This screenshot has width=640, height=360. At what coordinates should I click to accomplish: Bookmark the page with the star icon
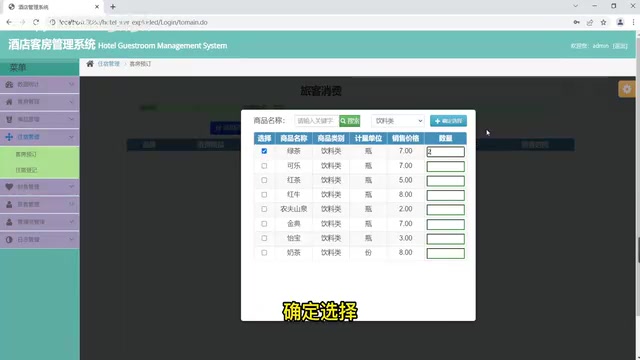coord(603,22)
